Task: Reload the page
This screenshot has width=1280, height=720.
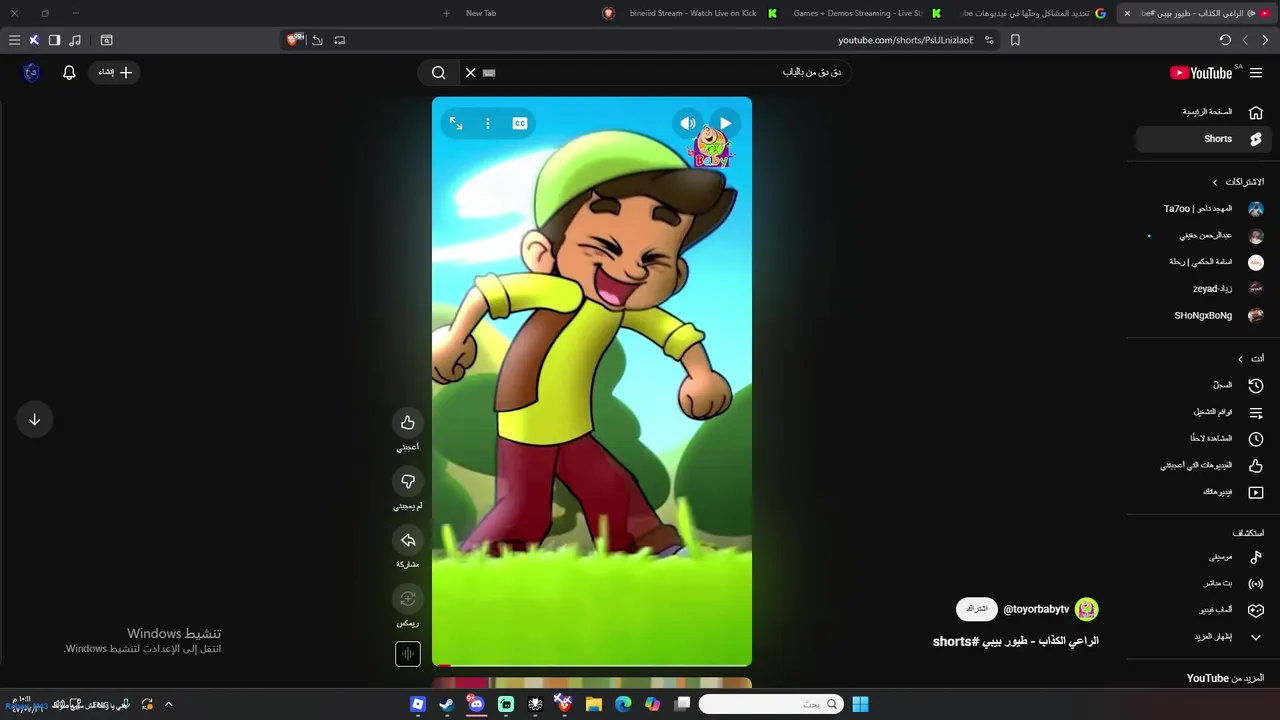Action: coord(1225,40)
